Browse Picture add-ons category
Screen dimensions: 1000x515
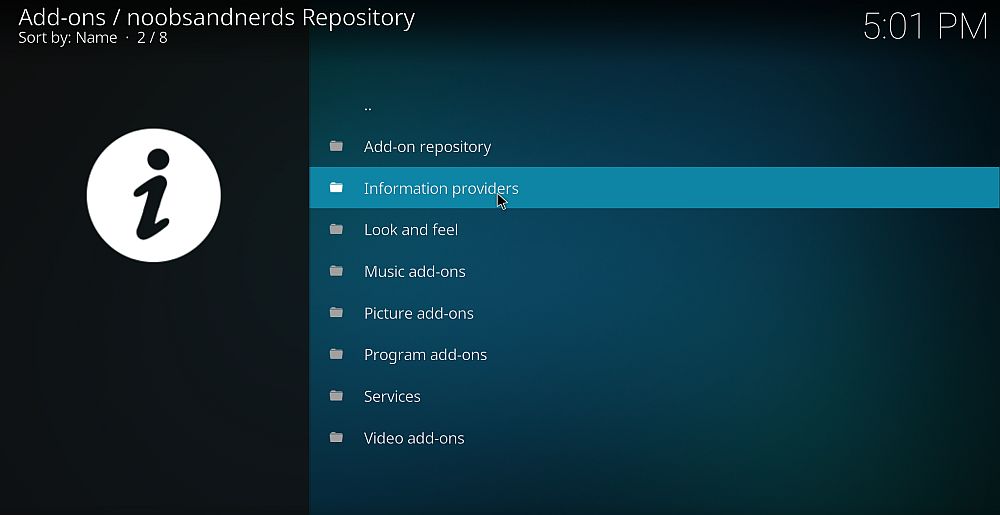pyautogui.click(x=654, y=313)
